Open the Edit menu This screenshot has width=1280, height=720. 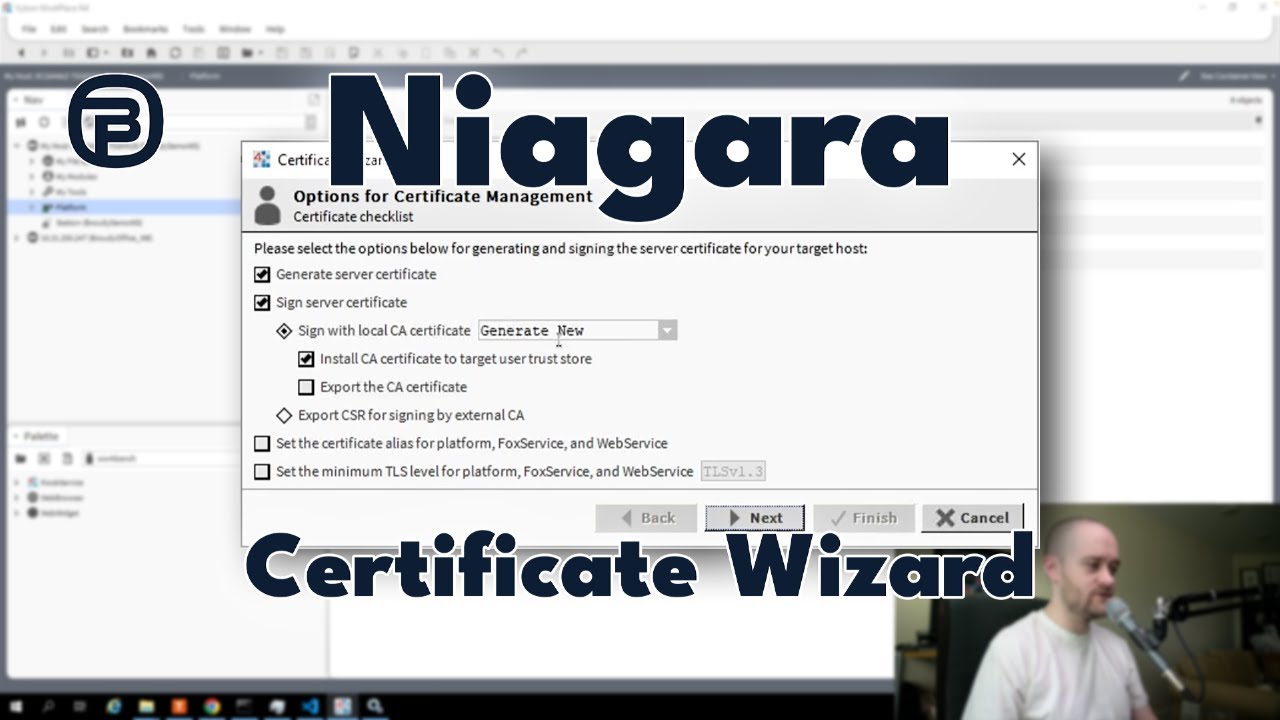pos(58,29)
